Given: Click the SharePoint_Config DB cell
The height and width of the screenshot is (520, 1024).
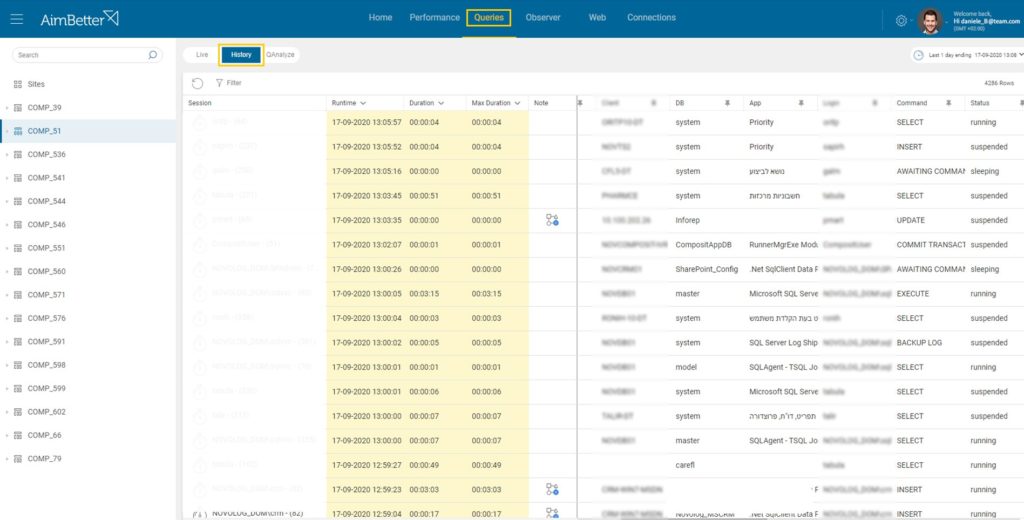Looking at the screenshot, I should click(x=708, y=269).
